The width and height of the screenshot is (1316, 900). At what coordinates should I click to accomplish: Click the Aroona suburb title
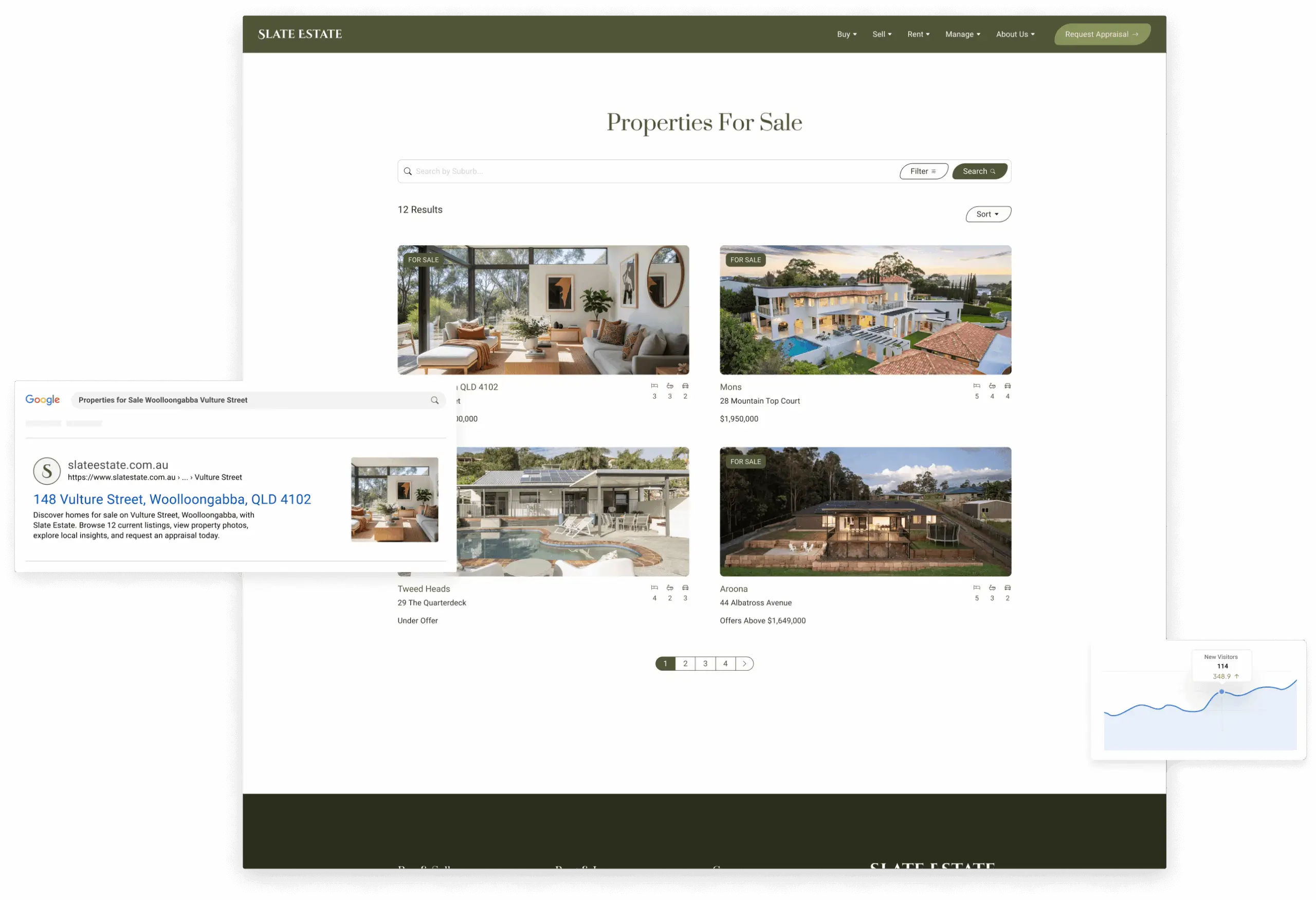tap(734, 589)
